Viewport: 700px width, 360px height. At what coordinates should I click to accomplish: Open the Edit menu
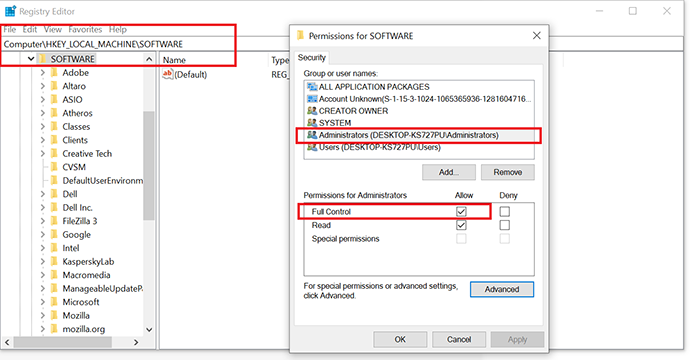click(x=30, y=29)
